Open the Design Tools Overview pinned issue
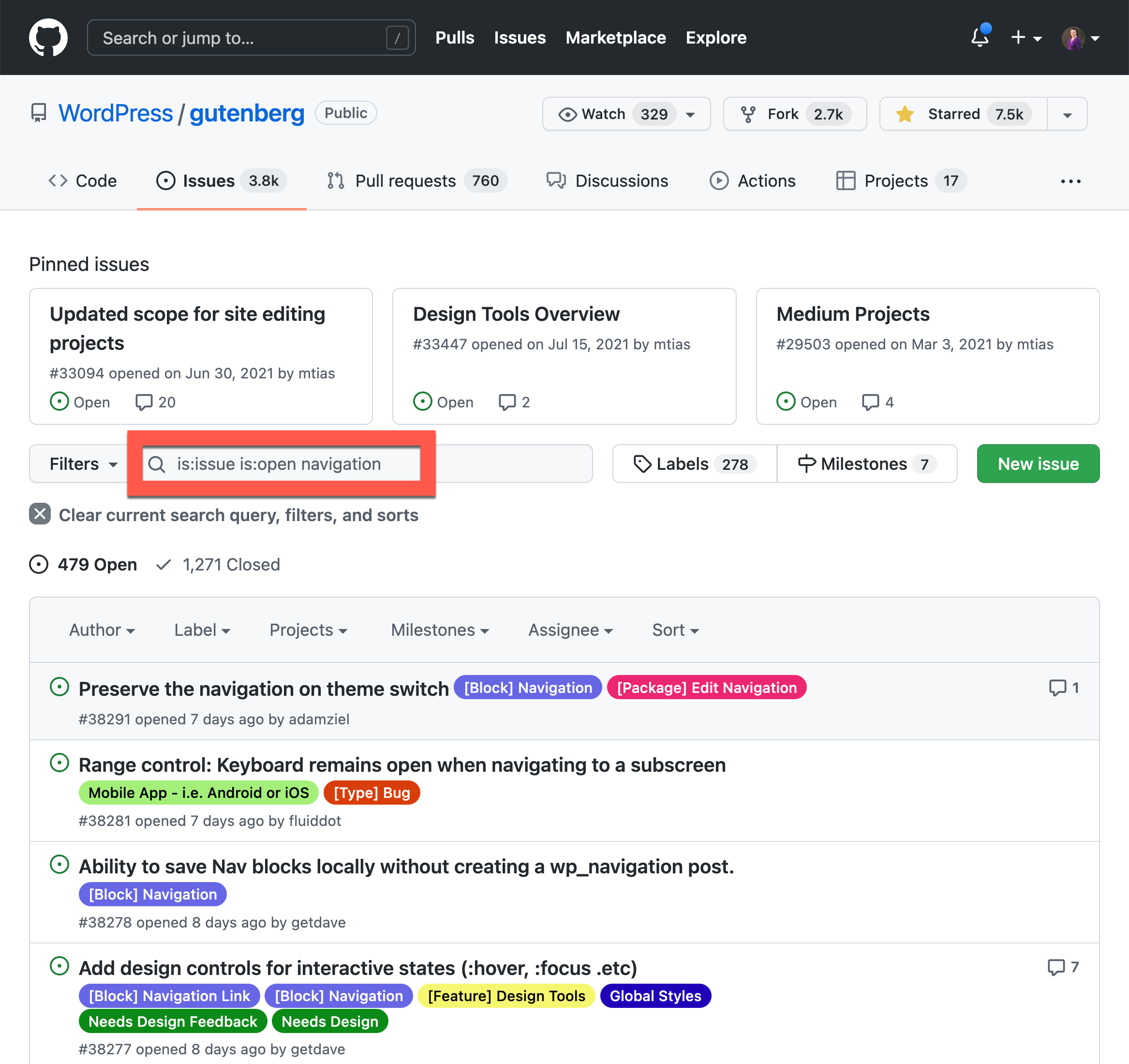Screen dimensions: 1129x1064 coord(516,314)
